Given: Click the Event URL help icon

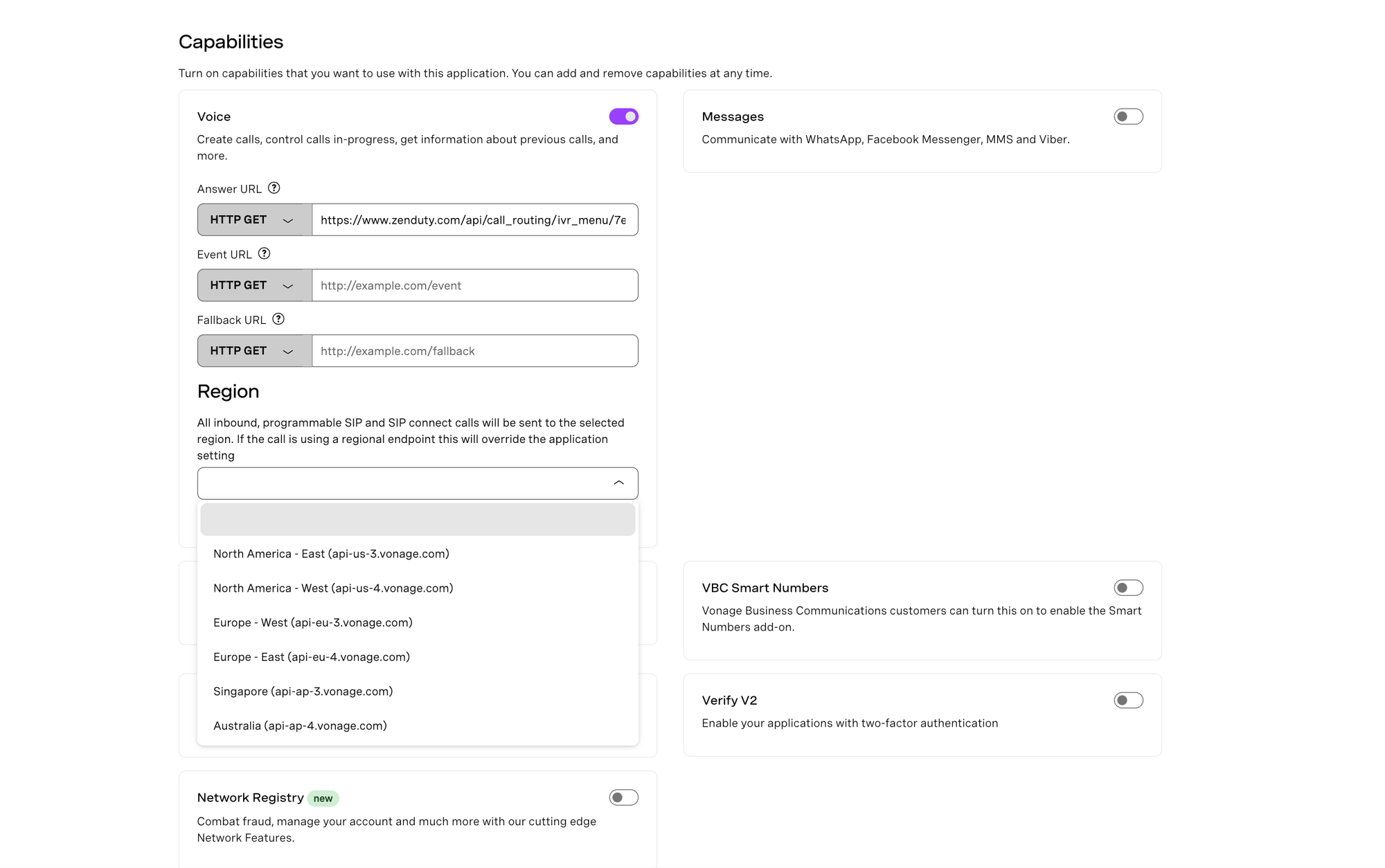Looking at the screenshot, I should pos(264,253).
